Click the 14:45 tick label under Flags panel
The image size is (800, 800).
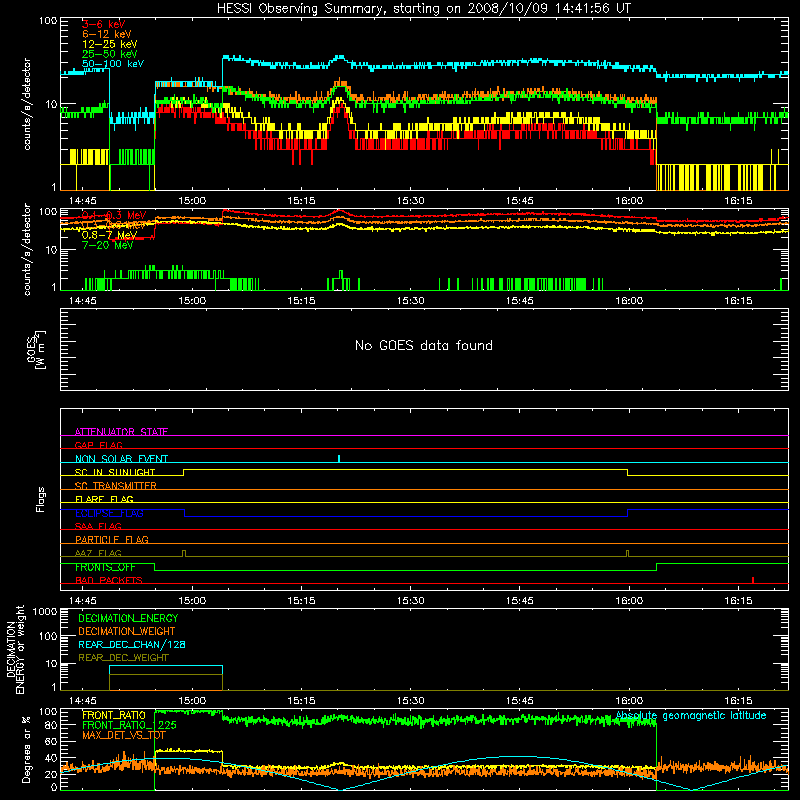(x=83, y=601)
